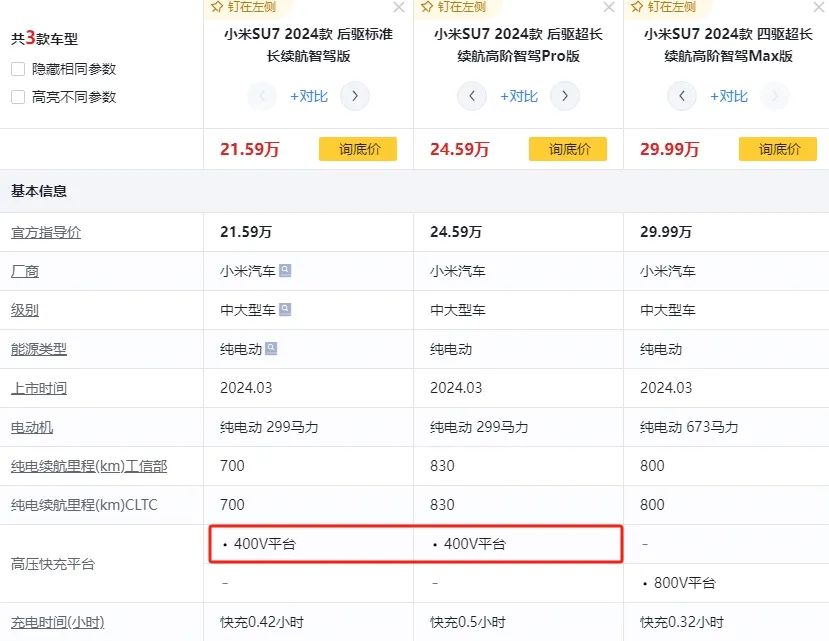
Task: Move Pro版 column right arrow
Action: (x=565, y=96)
